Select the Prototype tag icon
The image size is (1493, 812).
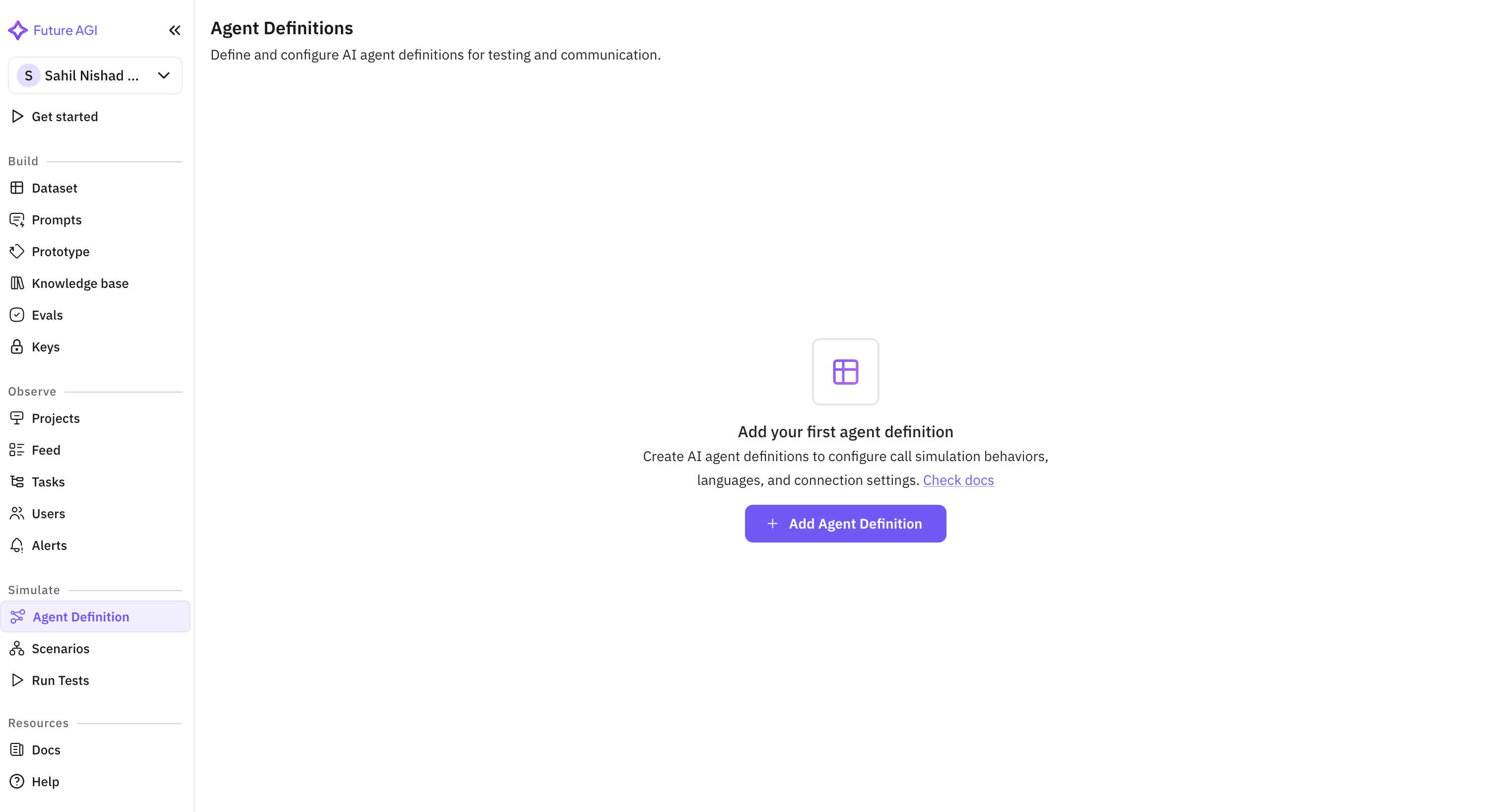(x=17, y=252)
